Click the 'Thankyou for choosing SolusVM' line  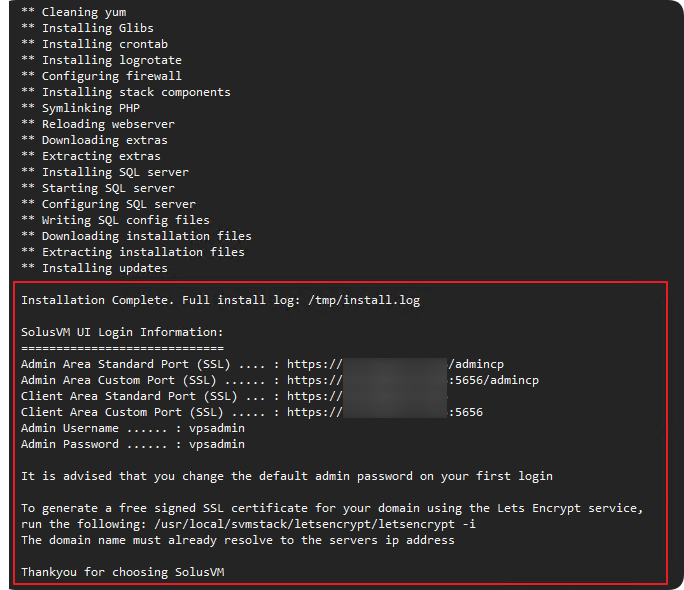tap(123, 572)
